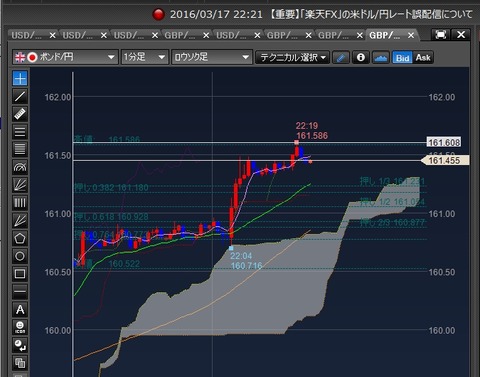The image size is (480, 377).
Task: Click the red news alert dot
Action: pyautogui.click(x=158, y=14)
